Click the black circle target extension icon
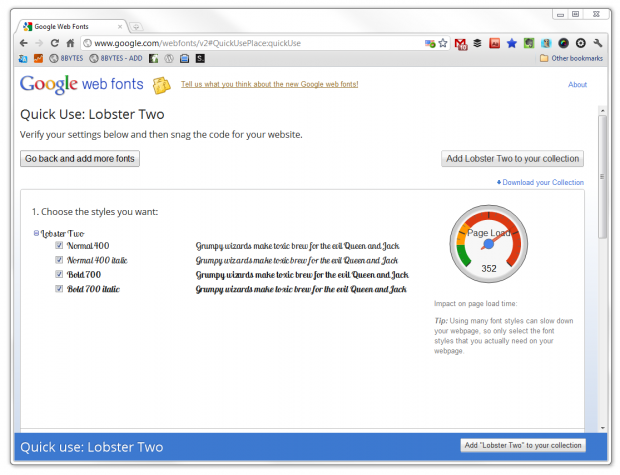The image size is (620, 475). [580, 43]
